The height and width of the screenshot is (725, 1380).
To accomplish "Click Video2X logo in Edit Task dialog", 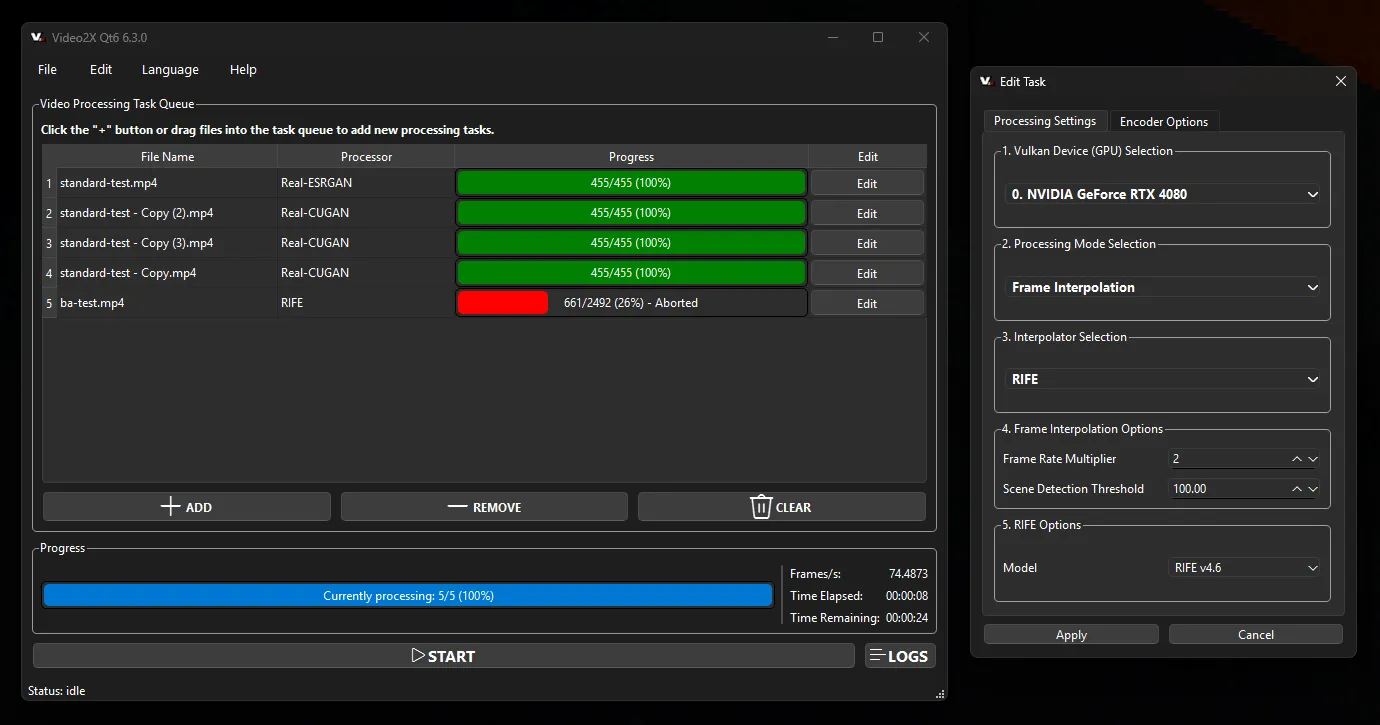I will click(986, 82).
